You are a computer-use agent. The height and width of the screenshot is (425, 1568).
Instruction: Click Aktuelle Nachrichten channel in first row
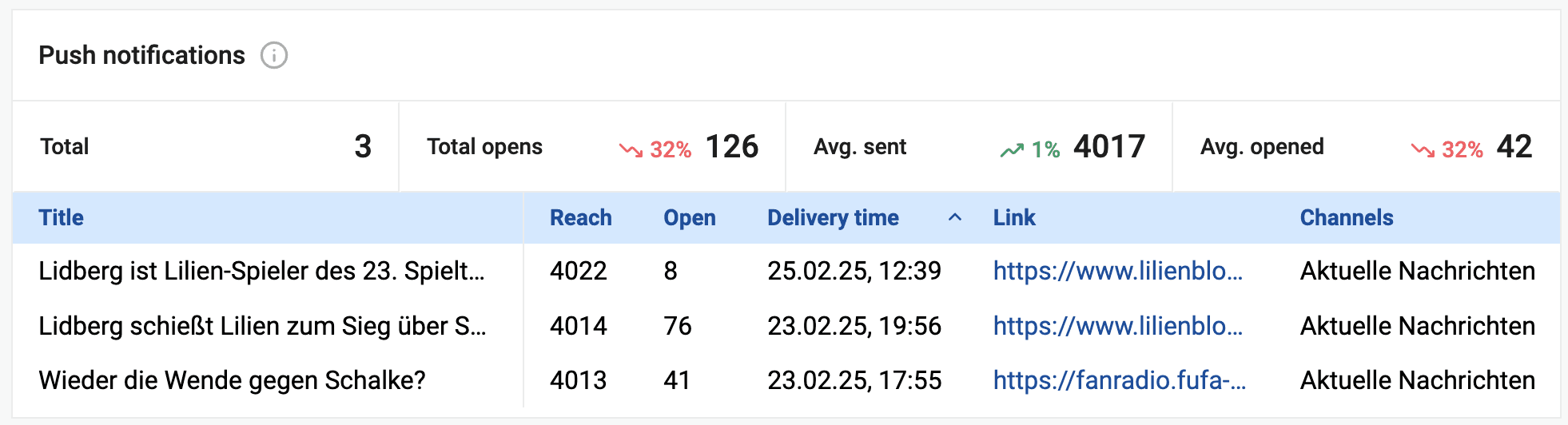(x=1418, y=271)
